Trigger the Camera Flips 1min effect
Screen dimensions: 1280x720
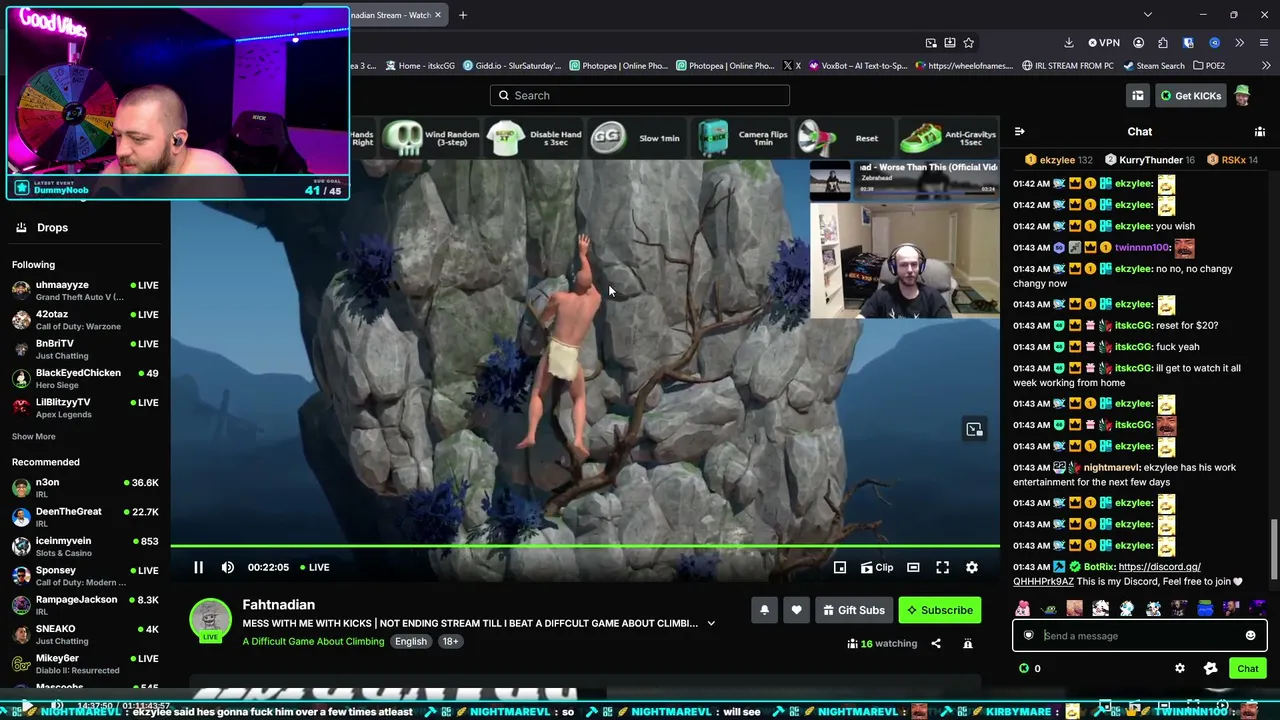[x=743, y=138]
